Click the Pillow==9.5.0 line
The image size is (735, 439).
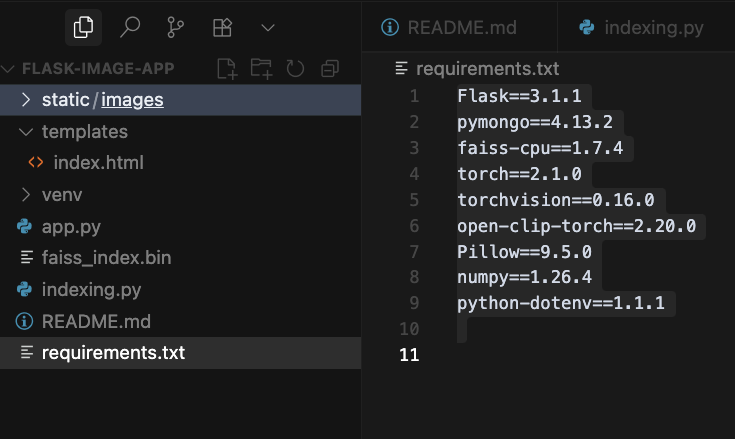(525, 252)
